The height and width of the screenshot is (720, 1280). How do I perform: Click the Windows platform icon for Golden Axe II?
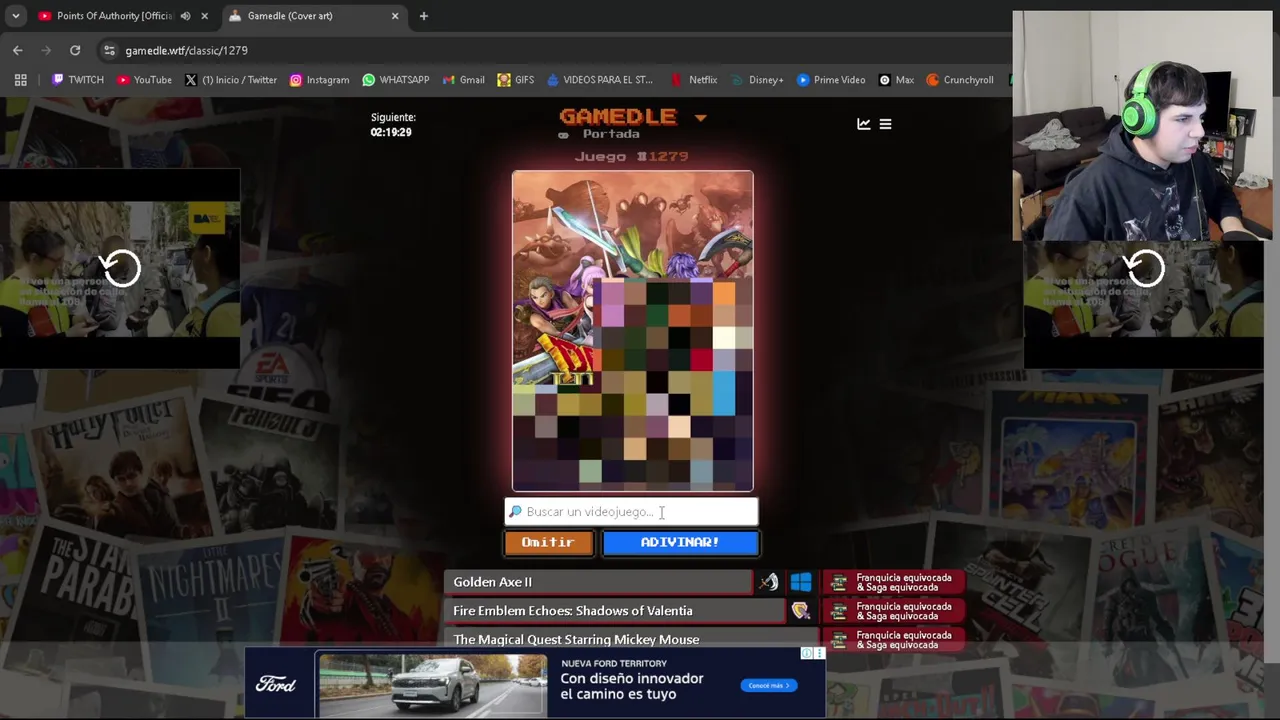coord(801,582)
